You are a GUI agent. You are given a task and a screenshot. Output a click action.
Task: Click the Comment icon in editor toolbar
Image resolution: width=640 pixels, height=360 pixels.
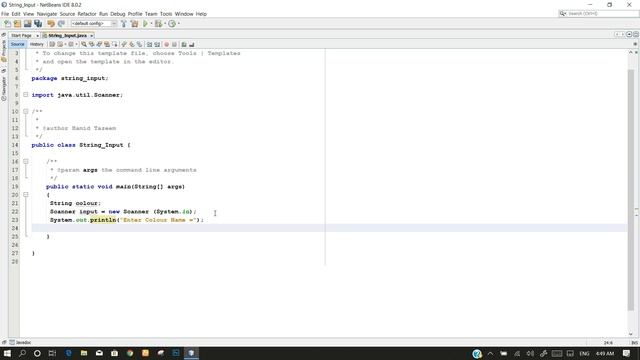[x=184, y=44]
